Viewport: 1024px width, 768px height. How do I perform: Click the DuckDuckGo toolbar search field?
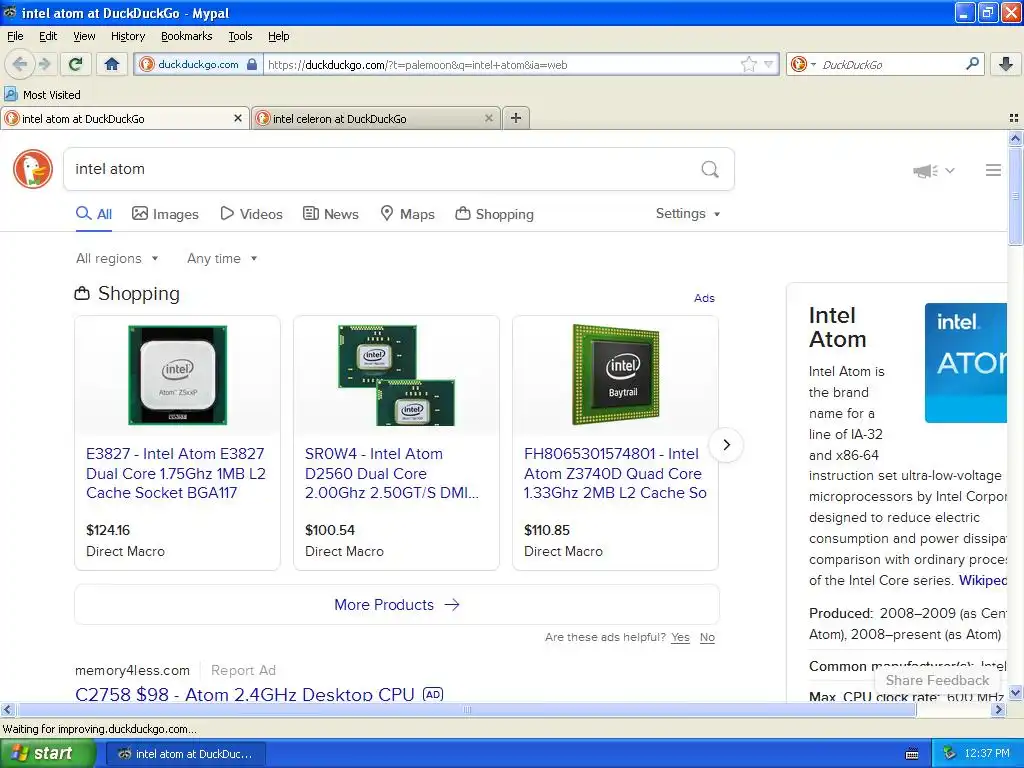891,64
